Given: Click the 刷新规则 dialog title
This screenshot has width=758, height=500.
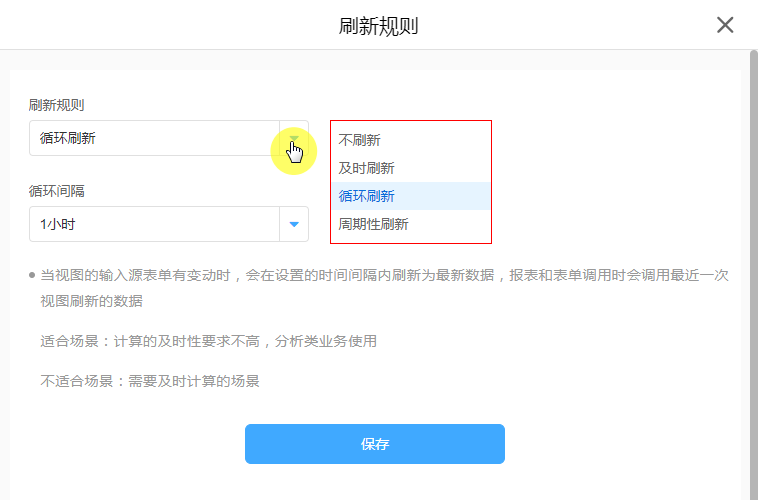Looking at the screenshot, I should [x=378, y=26].
